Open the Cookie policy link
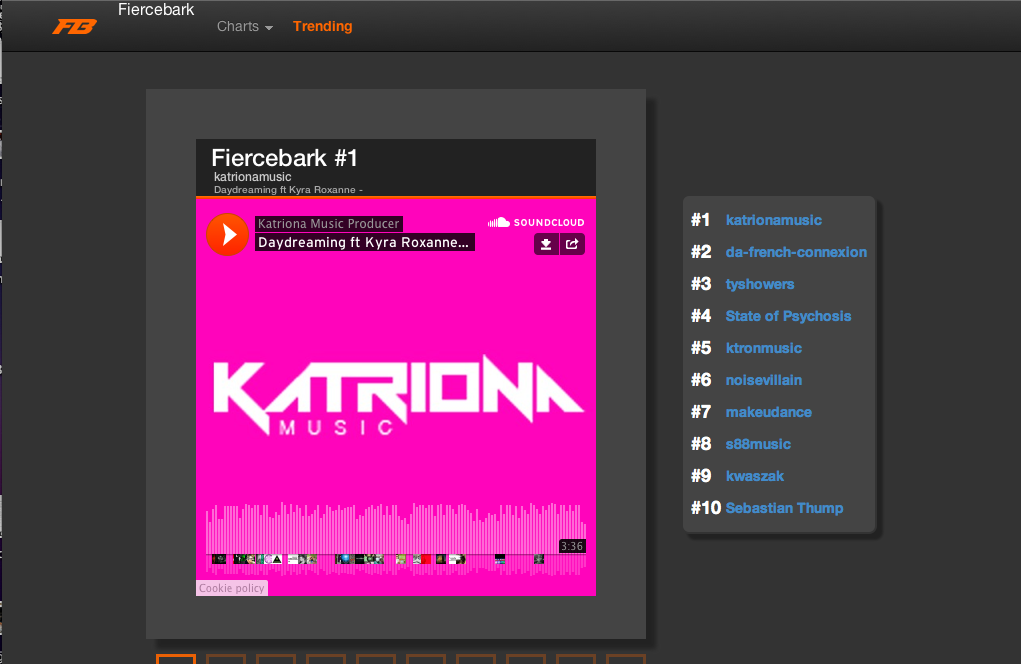 232,588
